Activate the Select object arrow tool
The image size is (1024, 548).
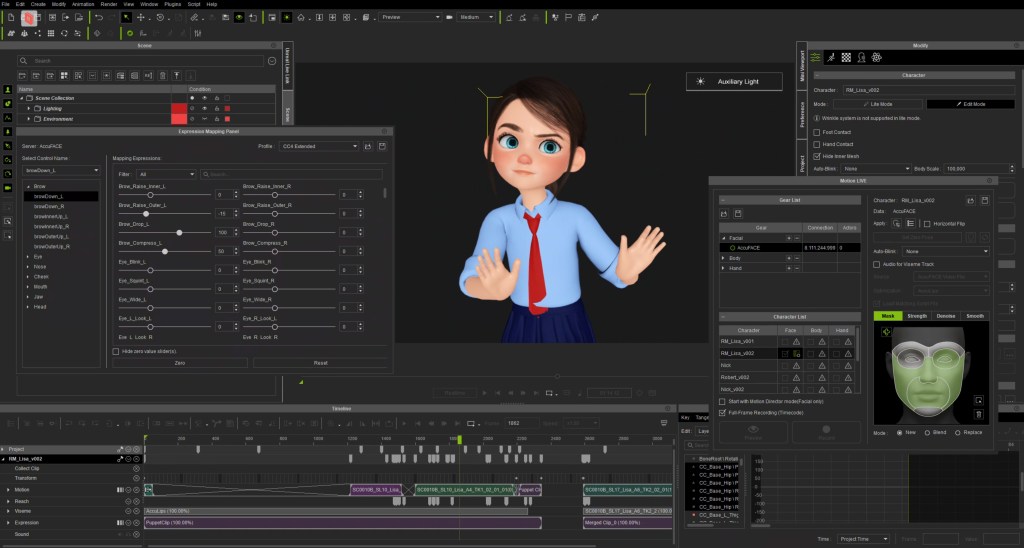tap(126, 17)
